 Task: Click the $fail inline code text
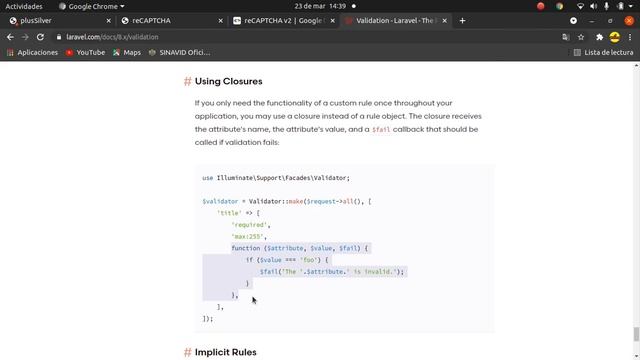click(381, 129)
